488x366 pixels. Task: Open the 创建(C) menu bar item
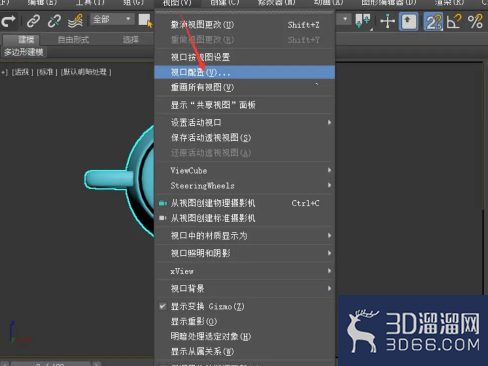click(x=225, y=3)
